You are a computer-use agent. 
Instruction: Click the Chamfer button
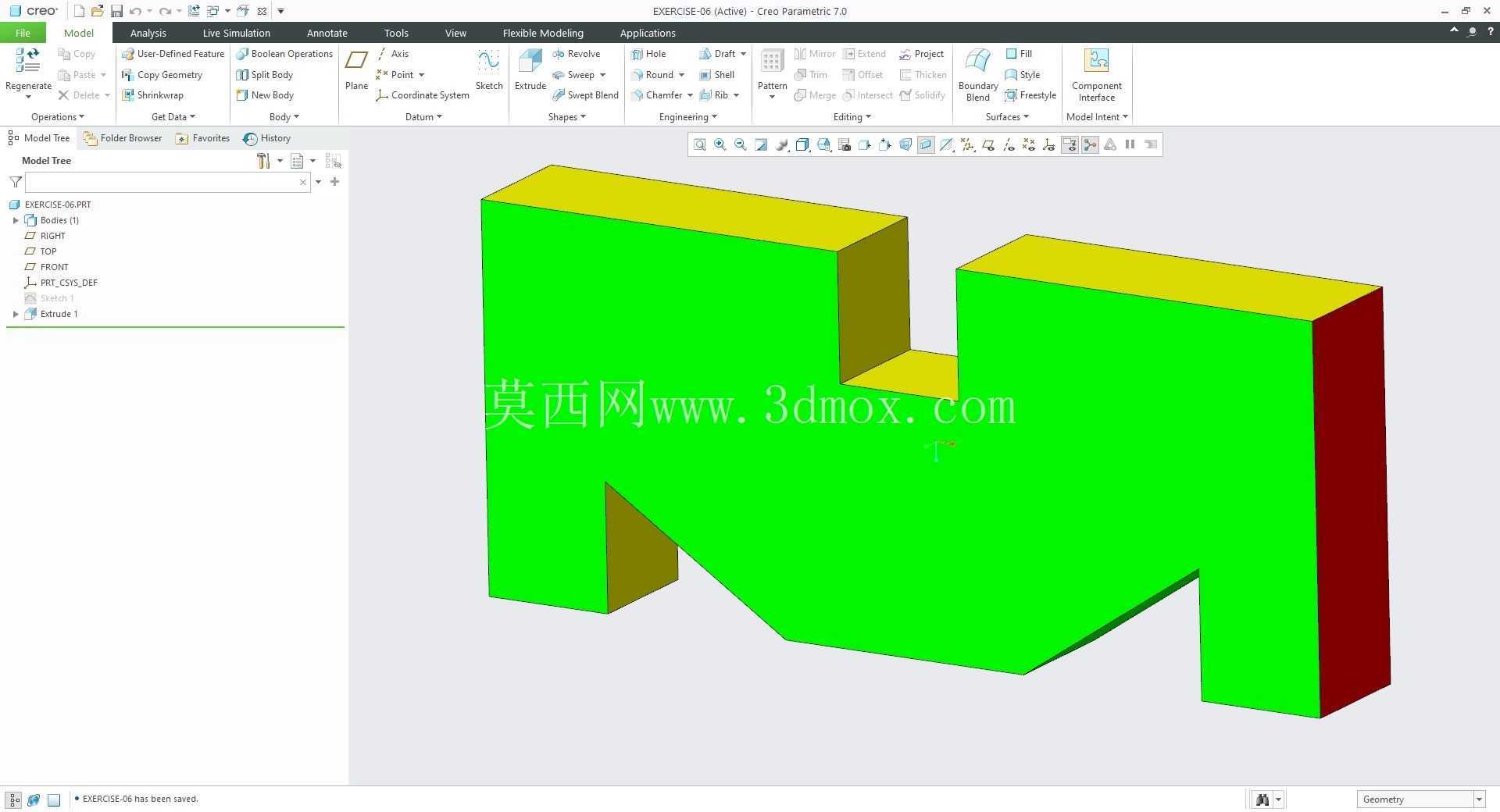(657, 95)
